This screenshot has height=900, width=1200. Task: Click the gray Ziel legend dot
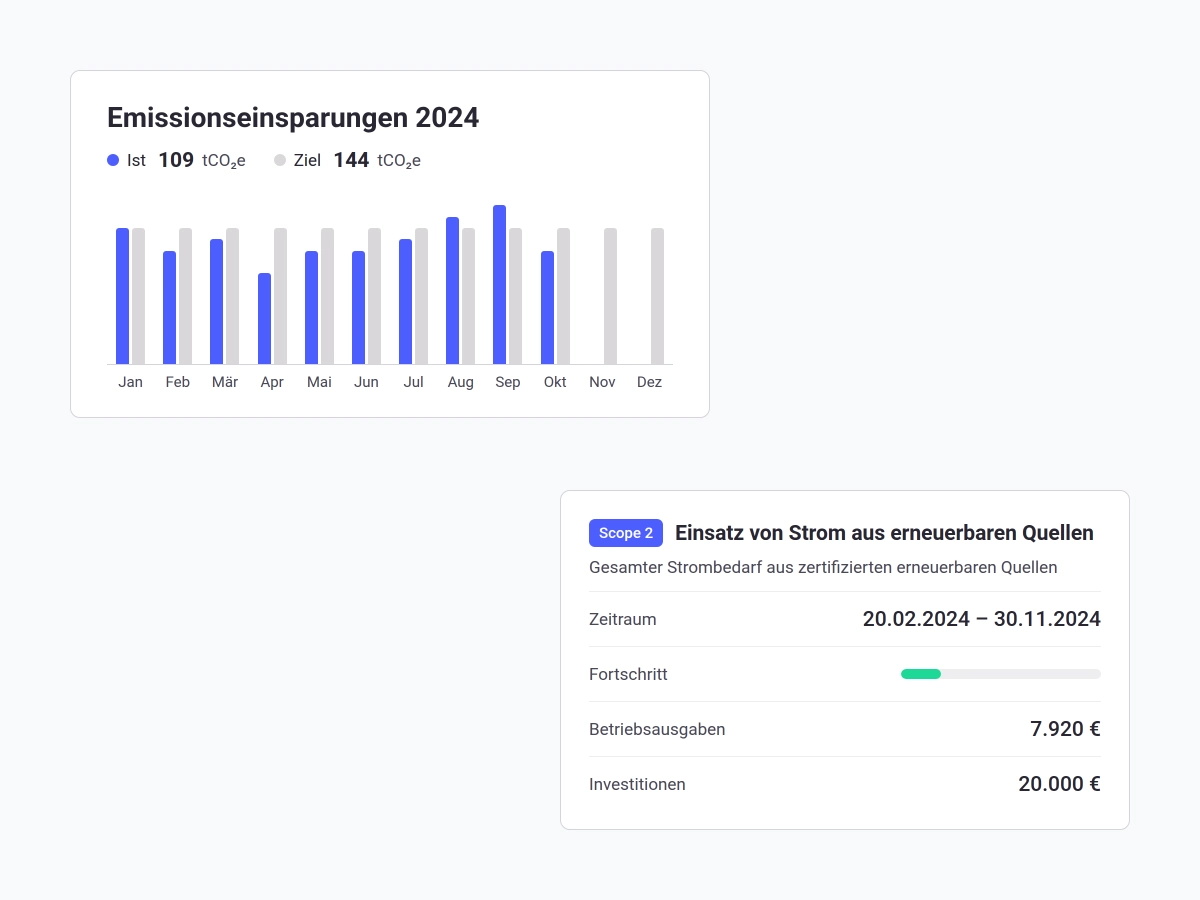coord(280,160)
